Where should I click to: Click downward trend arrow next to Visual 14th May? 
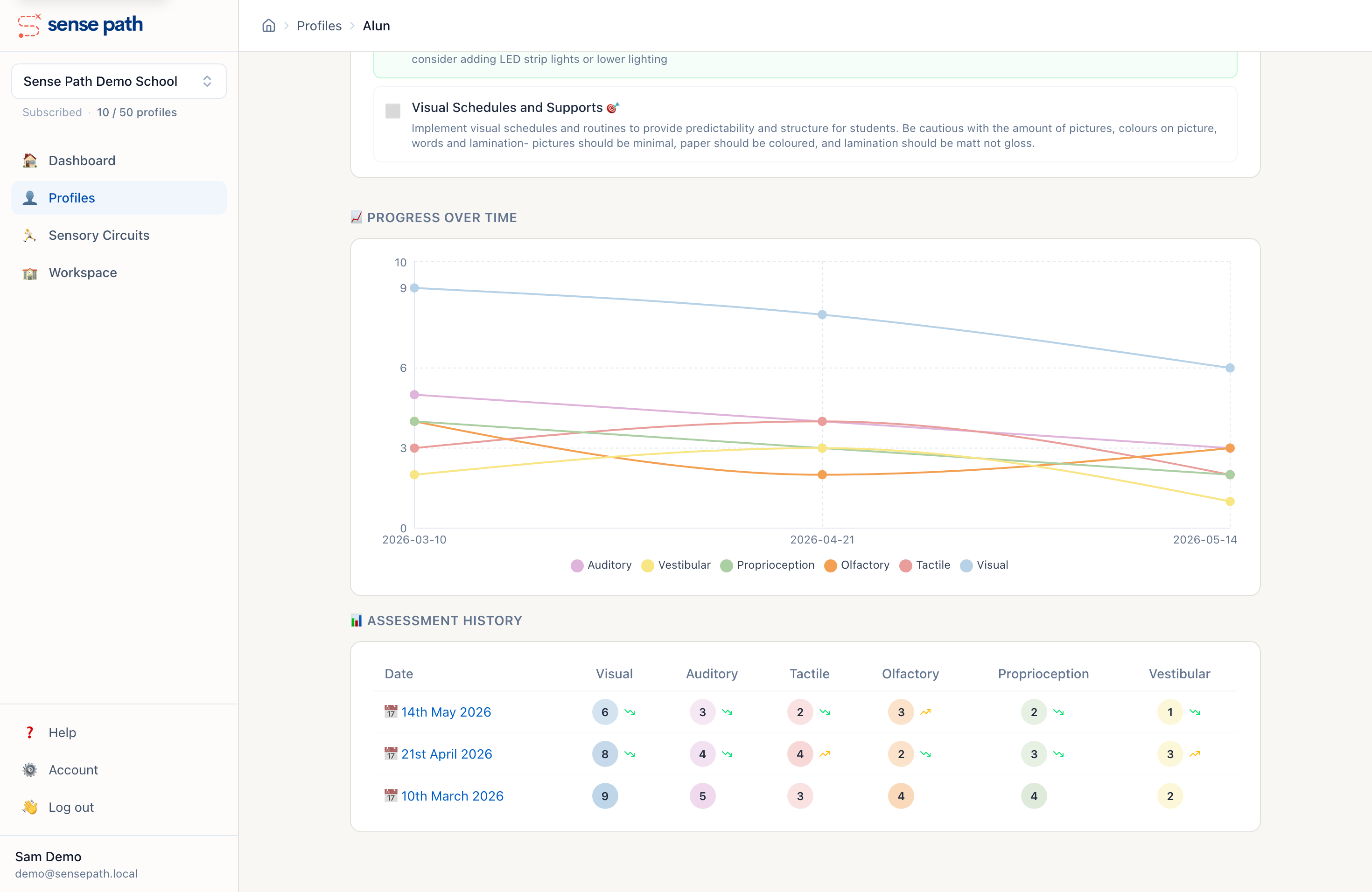click(x=630, y=712)
